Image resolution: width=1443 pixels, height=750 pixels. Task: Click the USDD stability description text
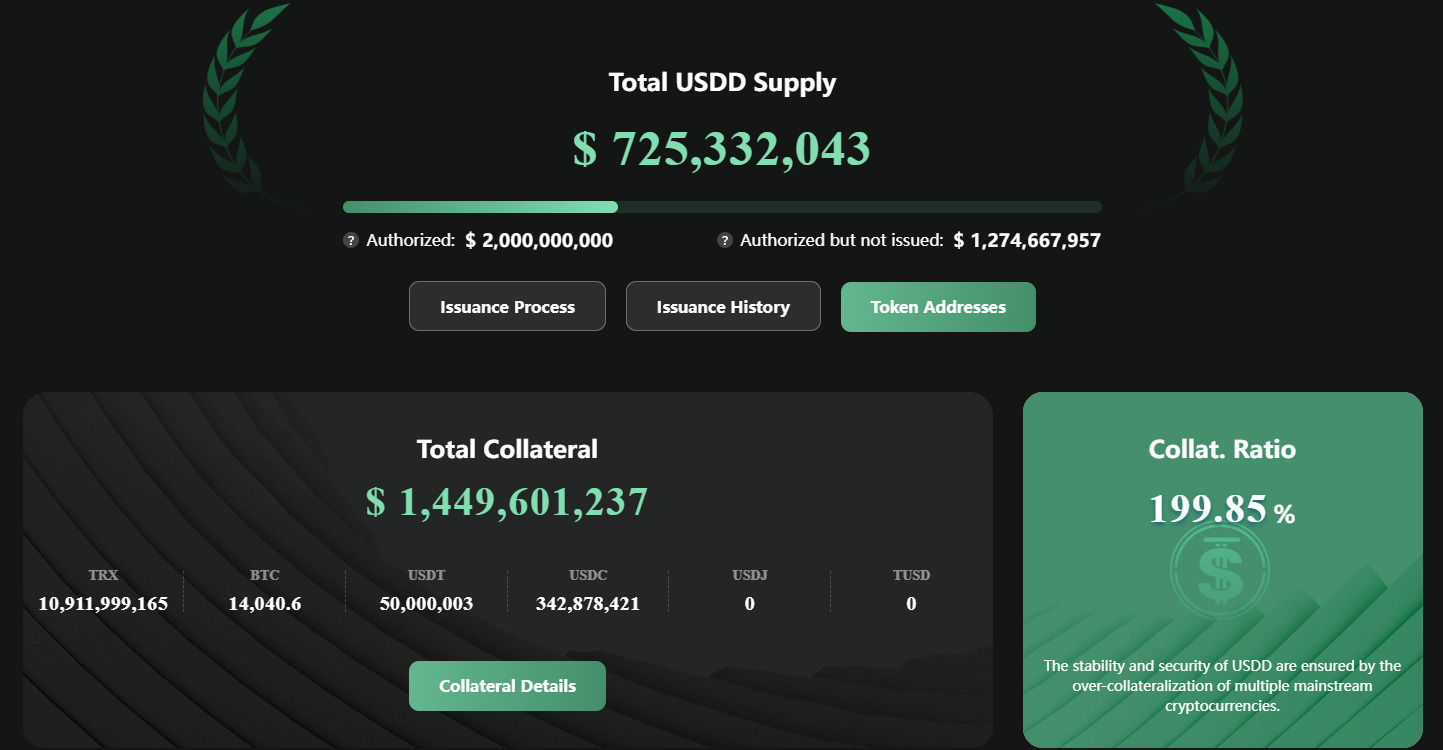pos(1222,685)
